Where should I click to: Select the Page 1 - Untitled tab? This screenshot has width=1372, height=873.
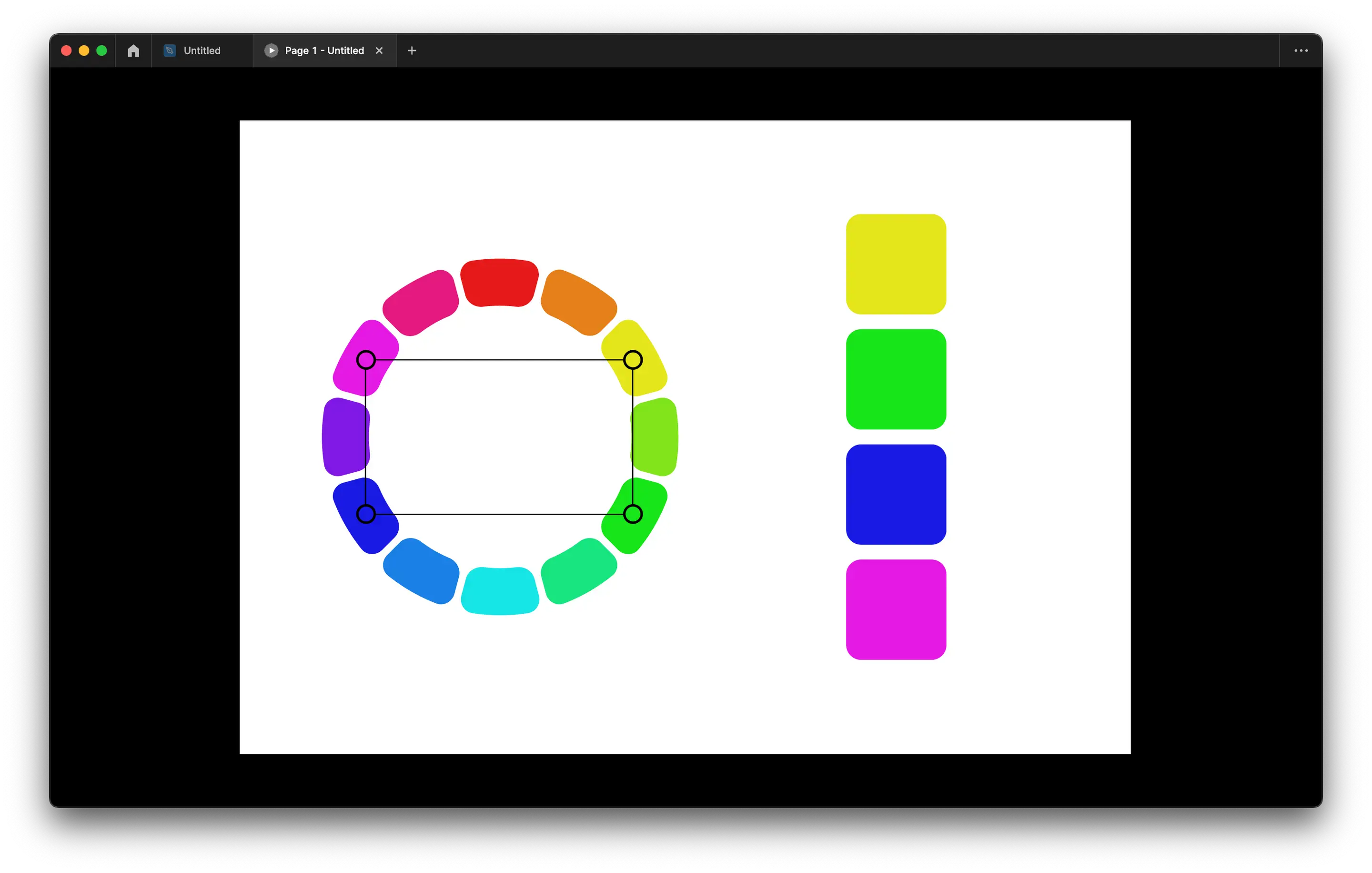point(323,51)
